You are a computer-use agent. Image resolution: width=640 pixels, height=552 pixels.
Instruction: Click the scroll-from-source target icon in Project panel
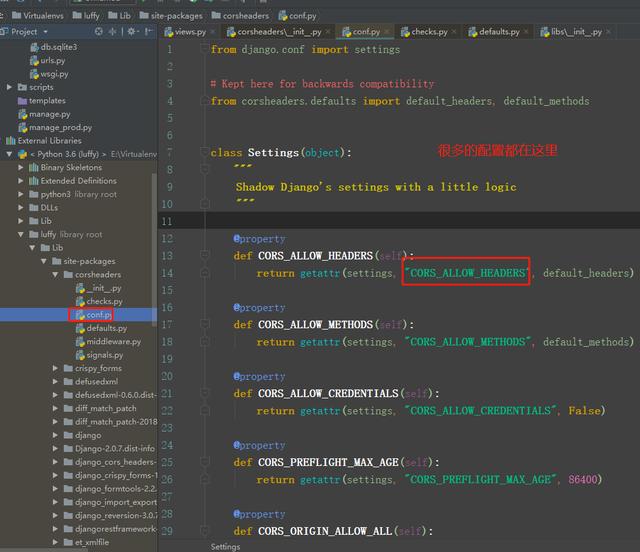pyautogui.click(x=98, y=31)
